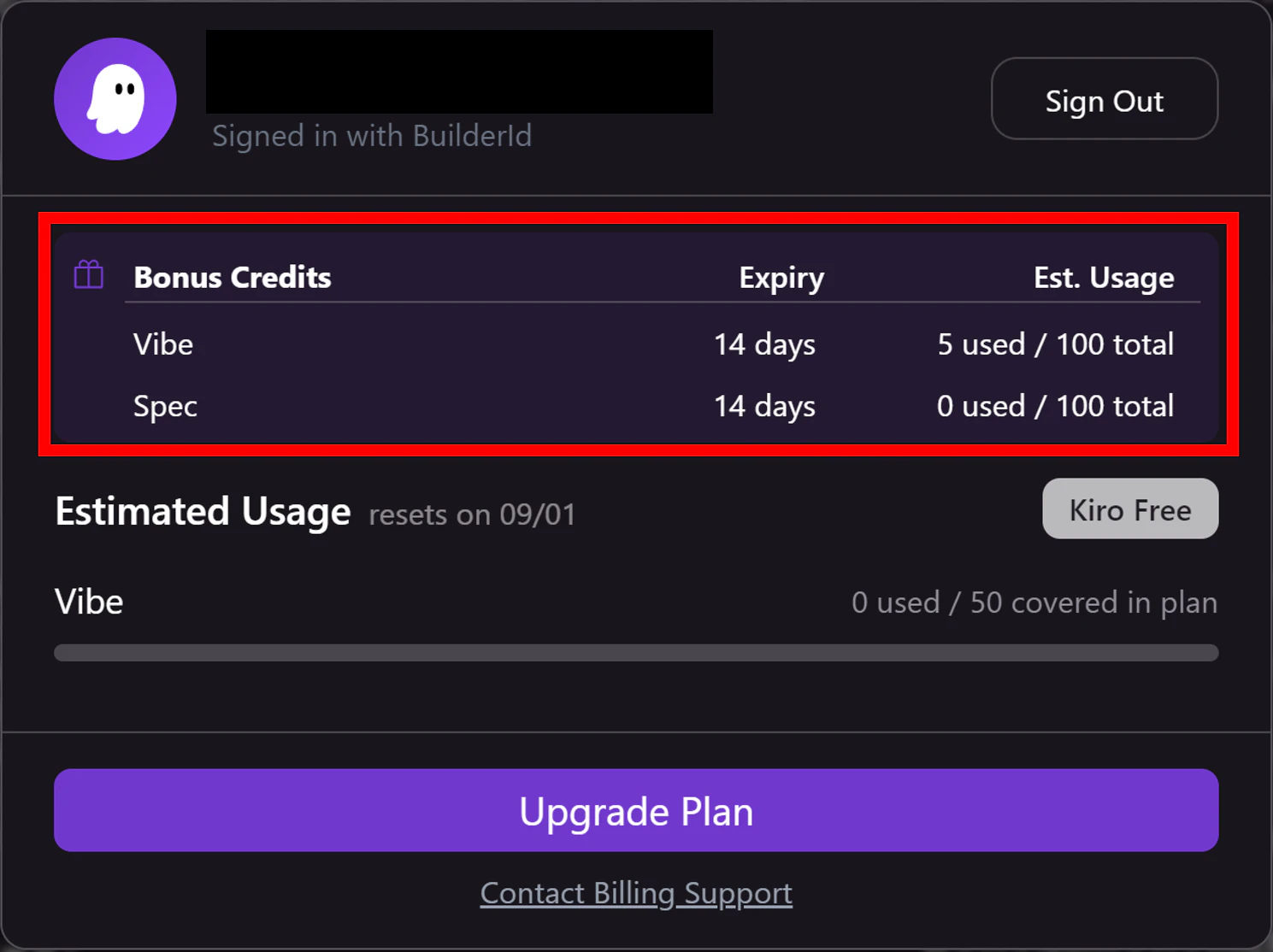Click the Vibe usage progress bar
Screen dimensions: 1273x952
coord(636,653)
